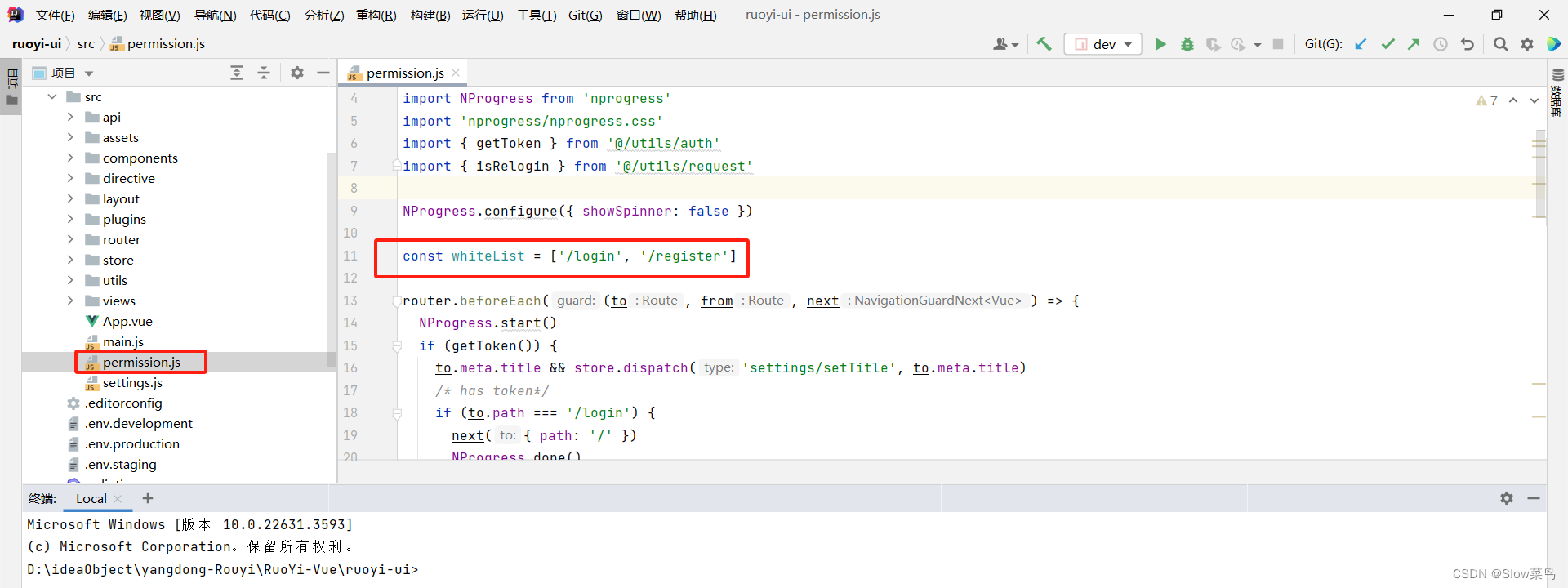This screenshot has height=588, width=1568.
Task: Select settings.js in project tree
Action: tap(132, 382)
